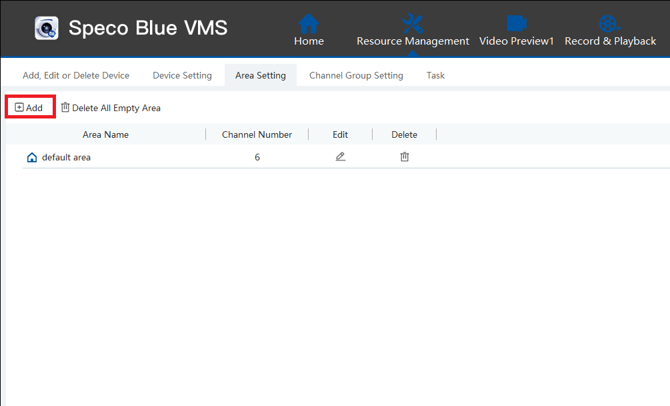Viewport: 670px width, 406px height.
Task: Click the Channel Number column header
Action: point(257,135)
